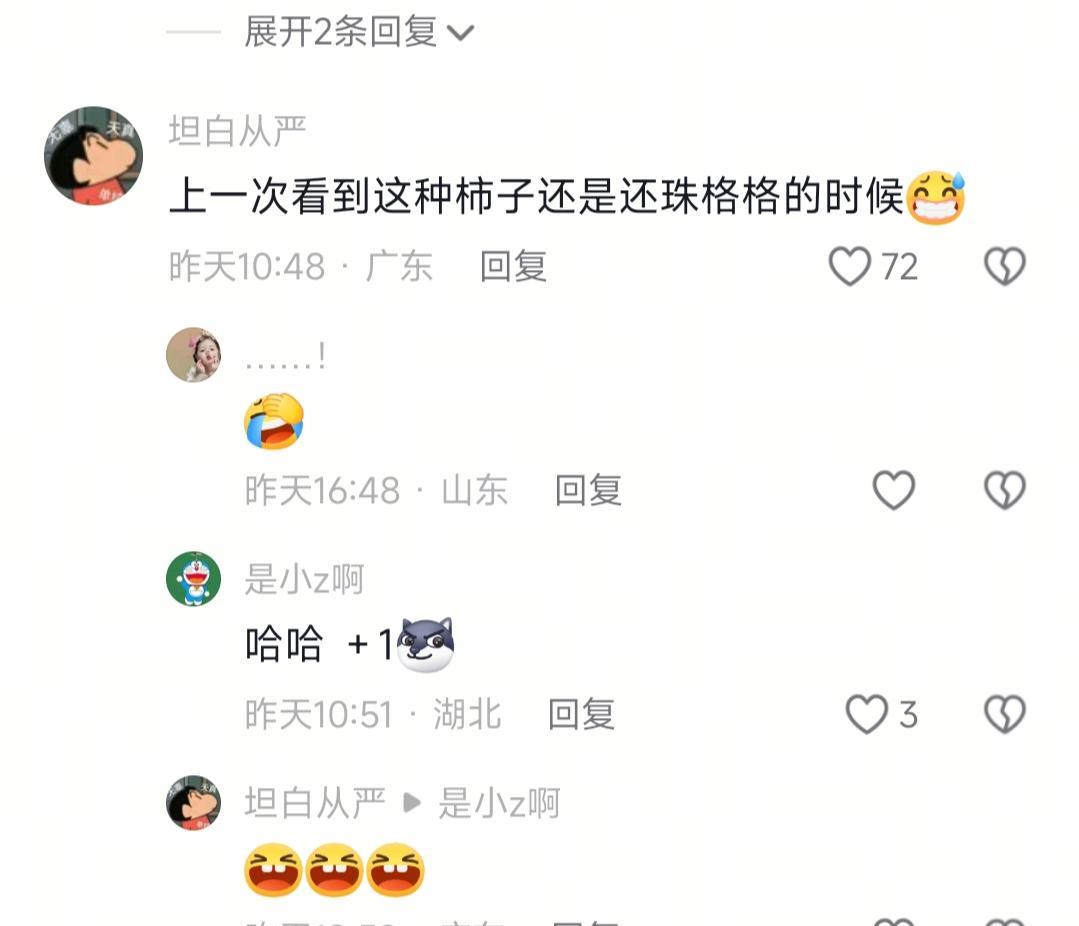The height and width of the screenshot is (926, 1079).
Task: Reply to the 广东 comment via 回复
Action: tap(513, 266)
